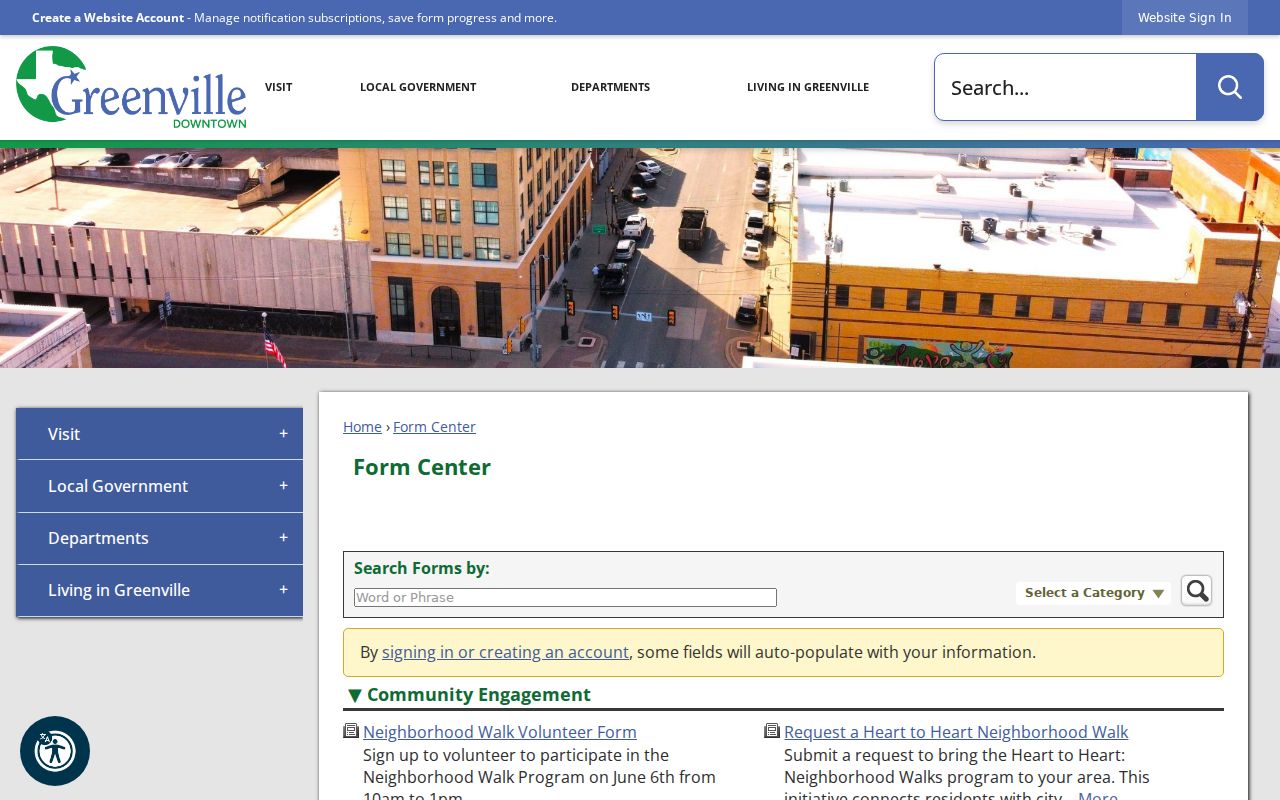The height and width of the screenshot is (800, 1280).
Task: Click the Form Center page heading
Action: 422,467
